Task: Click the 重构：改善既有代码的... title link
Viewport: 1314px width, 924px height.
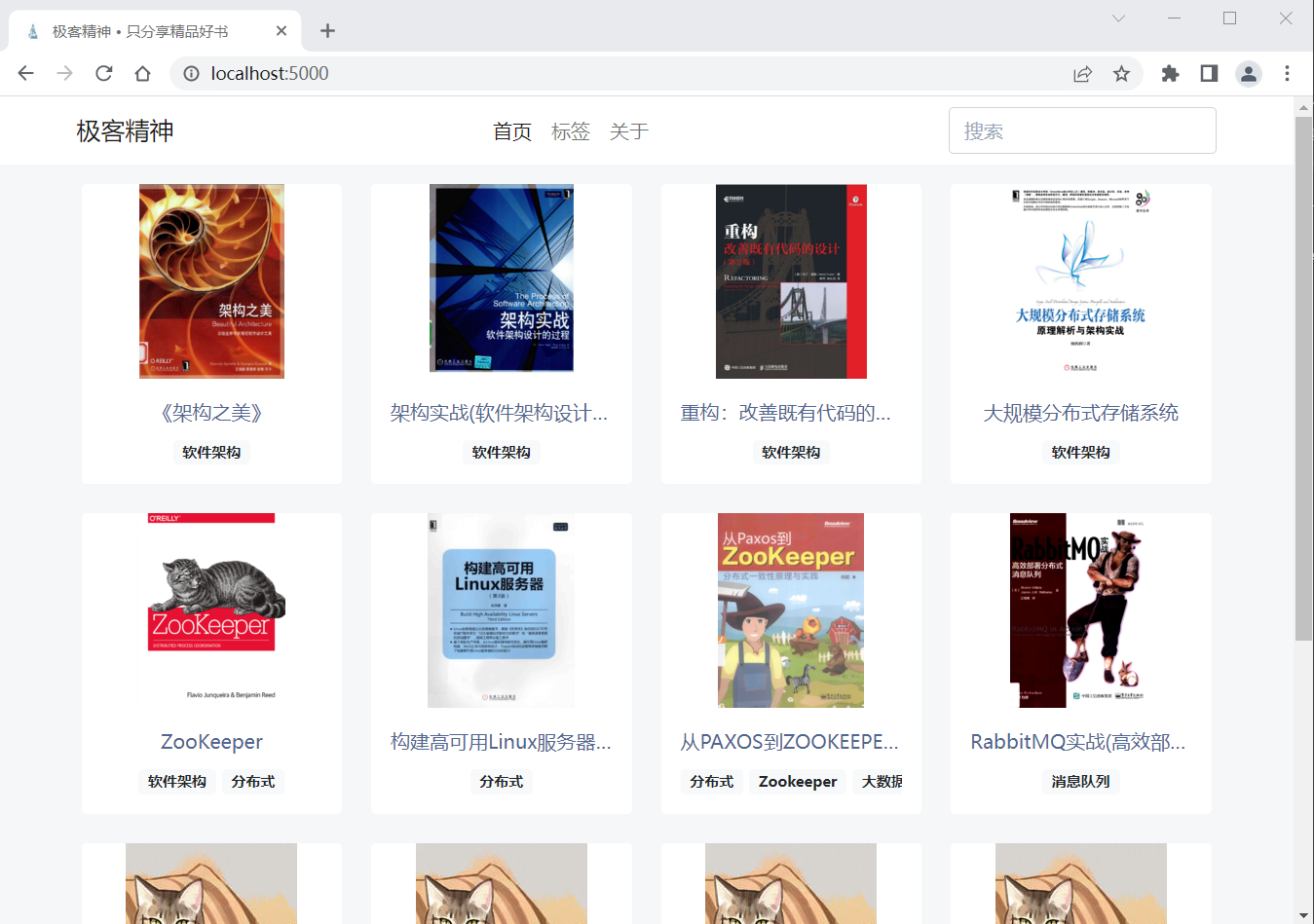Action: coord(785,413)
